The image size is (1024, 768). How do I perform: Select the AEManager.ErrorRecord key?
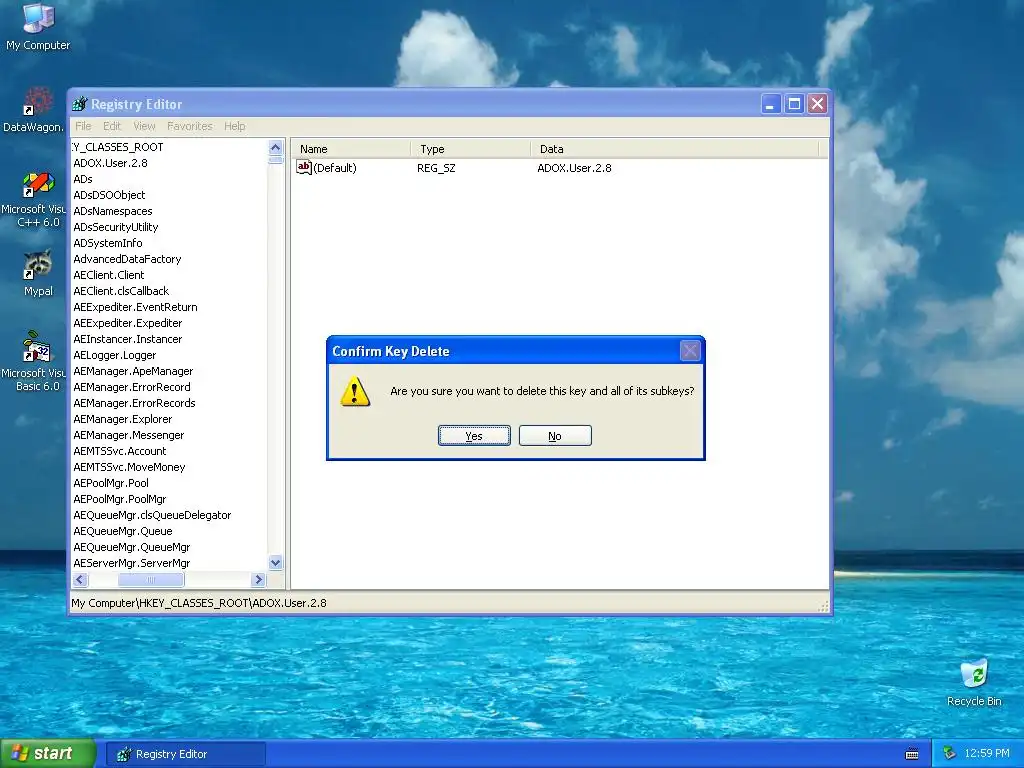(132, 387)
